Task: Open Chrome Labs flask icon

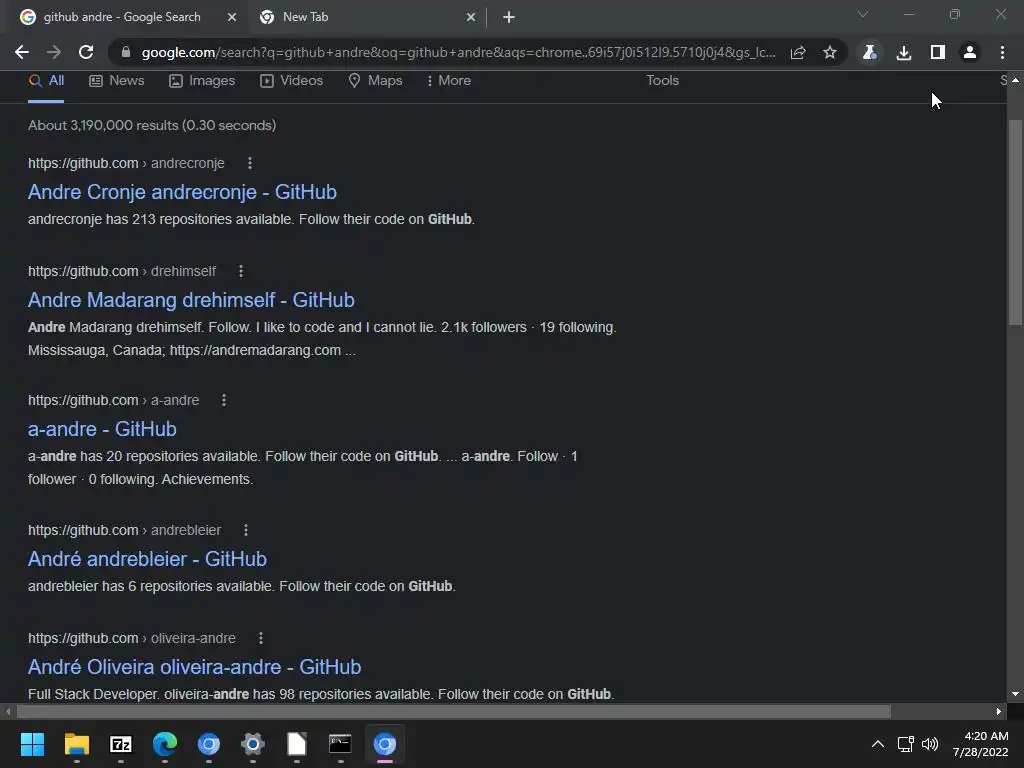Action: [x=869, y=52]
